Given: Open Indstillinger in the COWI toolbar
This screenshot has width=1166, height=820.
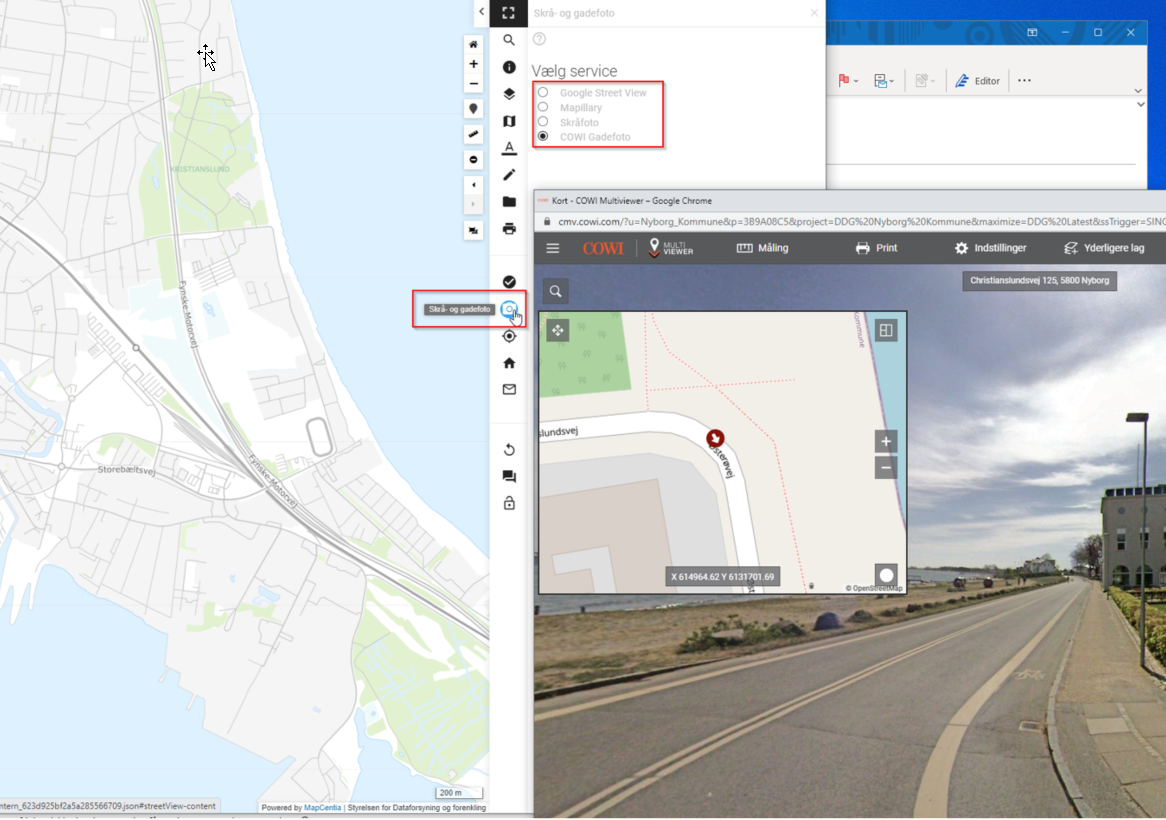Looking at the screenshot, I should pyautogui.click(x=989, y=248).
